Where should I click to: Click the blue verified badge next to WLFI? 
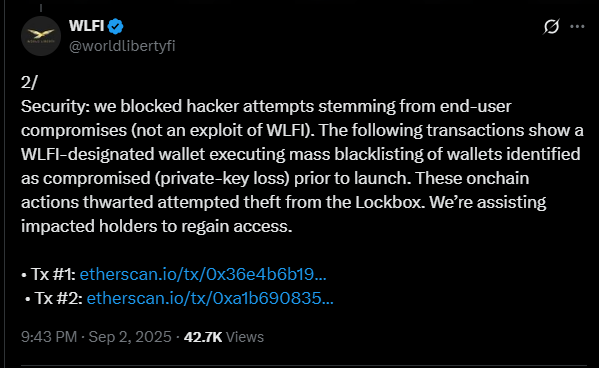(x=115, y=26)
